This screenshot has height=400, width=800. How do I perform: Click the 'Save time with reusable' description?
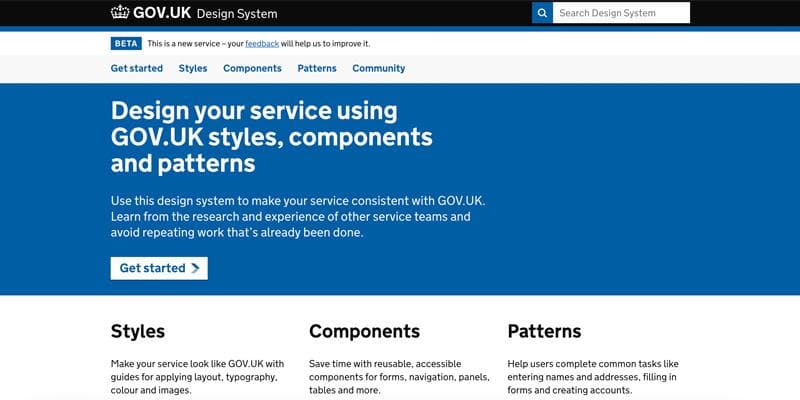click(399, 377)
